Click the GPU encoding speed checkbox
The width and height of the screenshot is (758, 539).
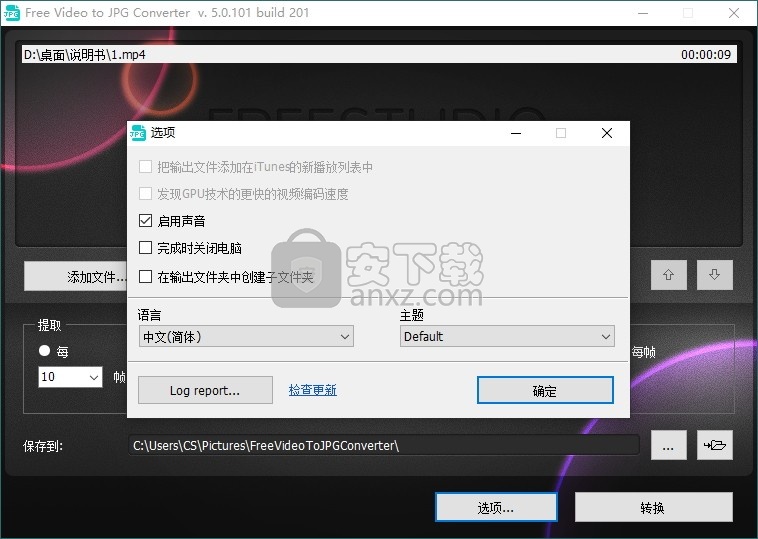[145, 194]
